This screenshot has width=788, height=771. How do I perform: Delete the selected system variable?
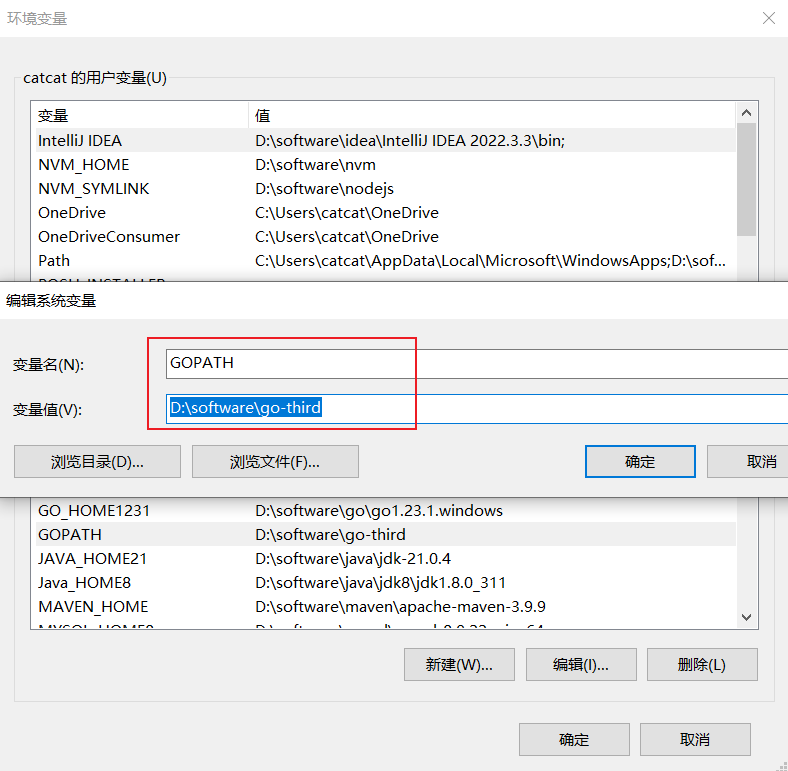[x=702, y=665]
